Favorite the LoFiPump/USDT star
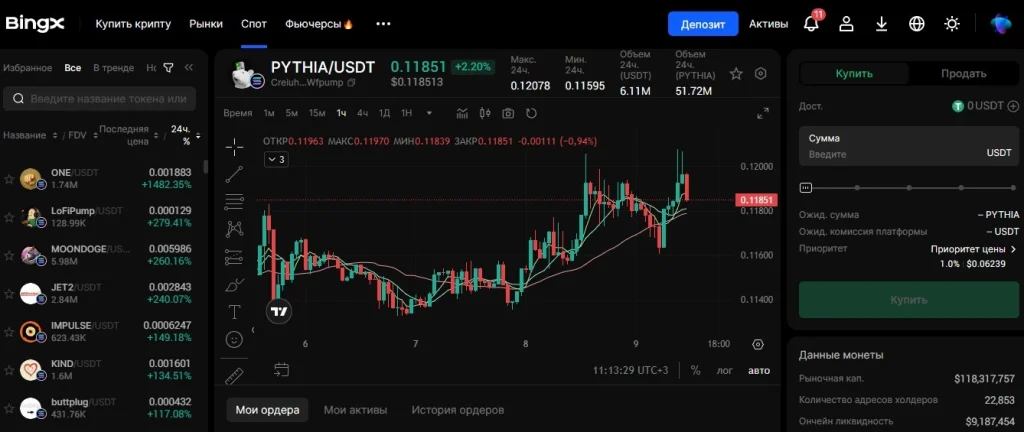Screen dimensions: 1024x432 point(9,217)
